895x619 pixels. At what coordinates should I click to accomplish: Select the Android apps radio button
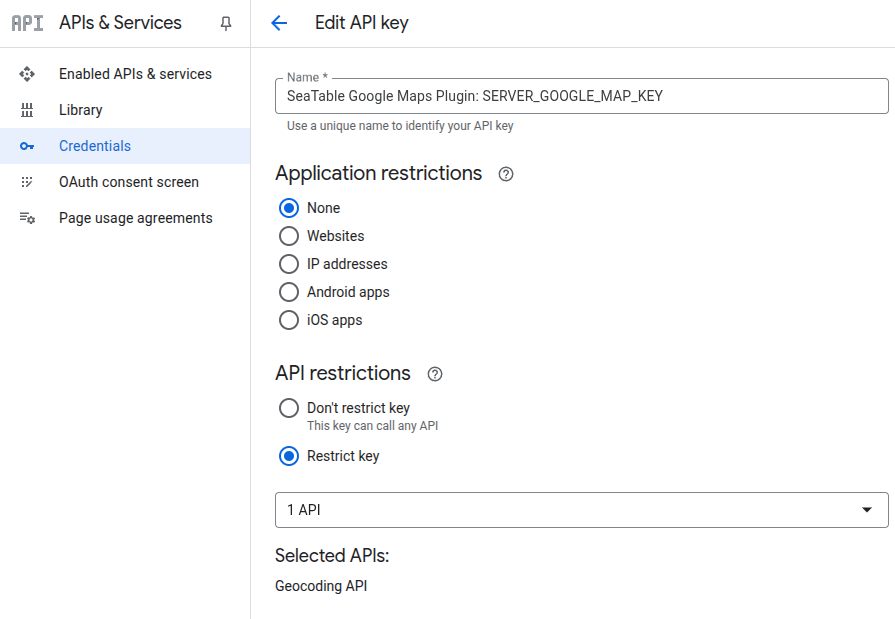coord(289,292)
